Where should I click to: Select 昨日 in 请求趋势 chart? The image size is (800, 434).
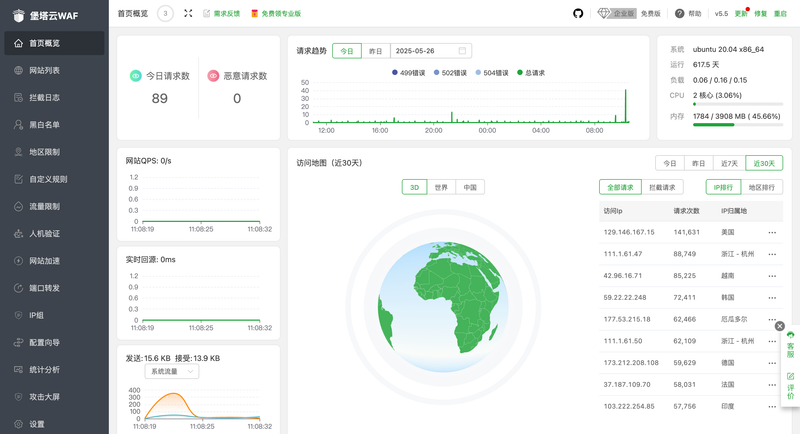coord(376,51)
